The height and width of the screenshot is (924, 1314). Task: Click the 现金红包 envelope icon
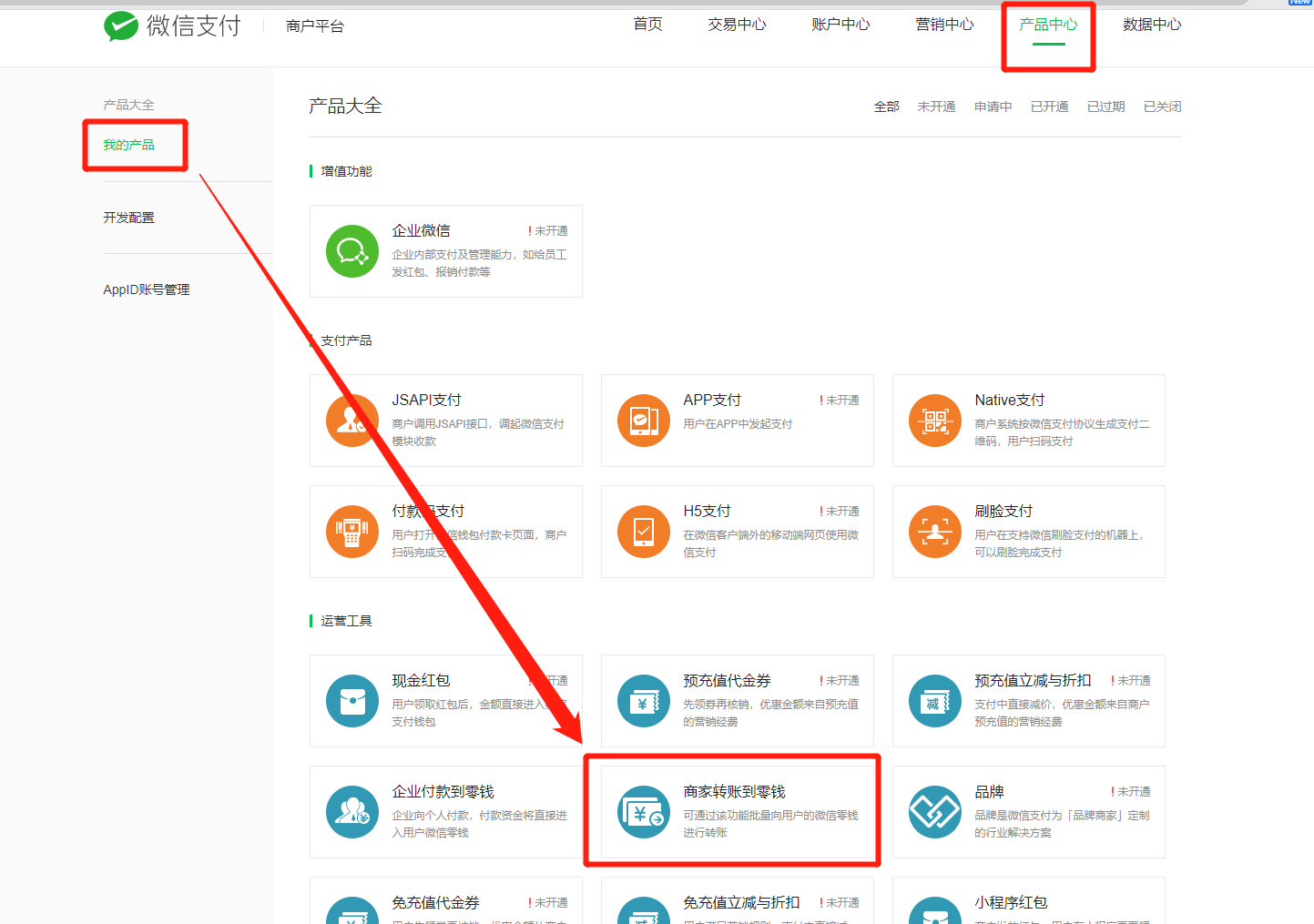352,701
